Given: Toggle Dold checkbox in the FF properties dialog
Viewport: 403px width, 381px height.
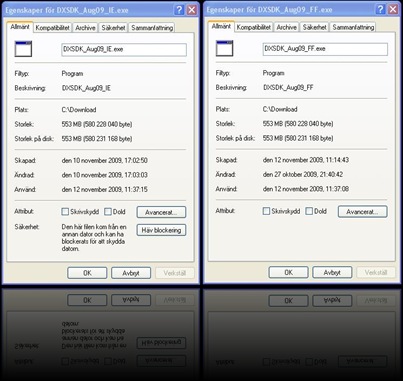Looking at the screenshot, I should tap(309, 211).
